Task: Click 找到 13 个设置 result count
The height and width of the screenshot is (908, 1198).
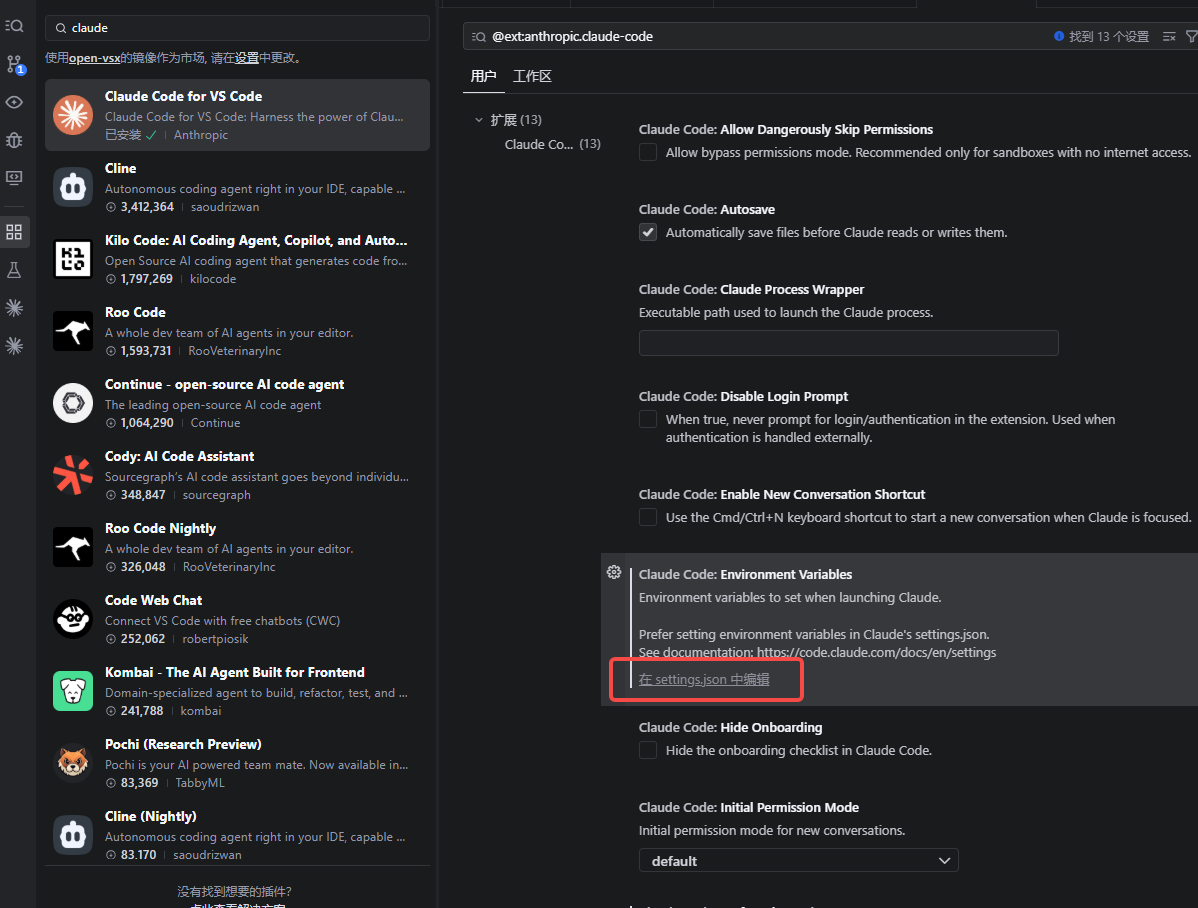Action: coord(1109,37)
